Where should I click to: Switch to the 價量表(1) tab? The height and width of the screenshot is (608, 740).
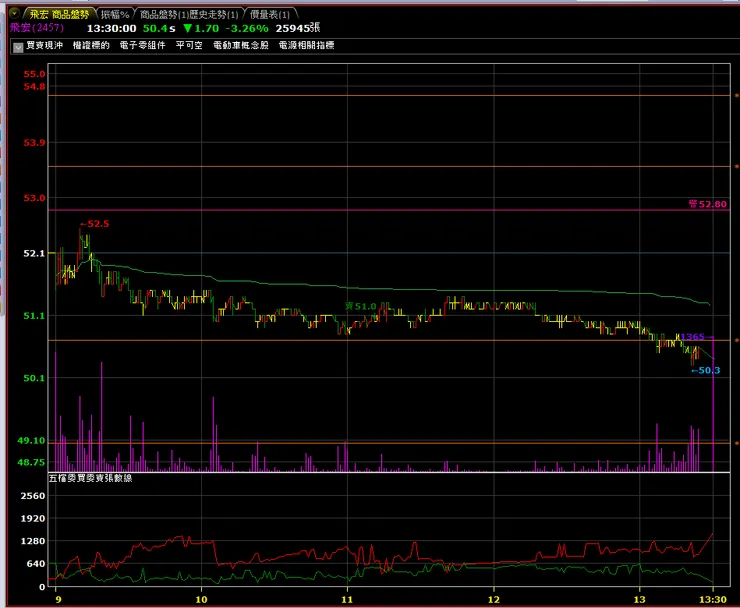click(x=269, y=15)
